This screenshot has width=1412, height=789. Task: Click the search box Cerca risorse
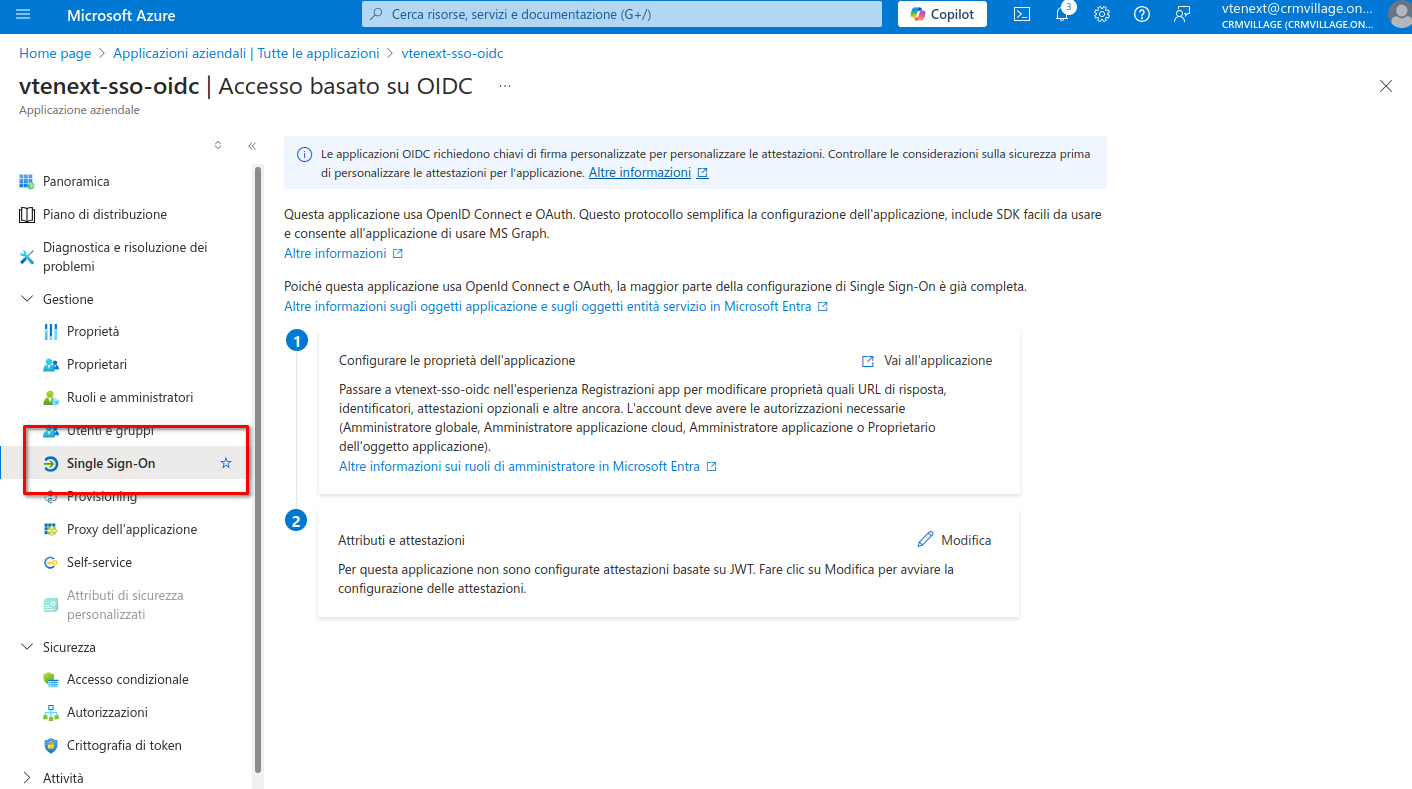click(621, 14)
